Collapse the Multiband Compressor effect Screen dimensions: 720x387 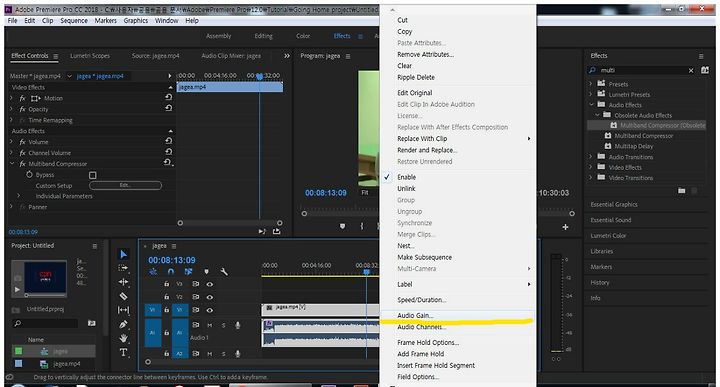pos(12,163)
